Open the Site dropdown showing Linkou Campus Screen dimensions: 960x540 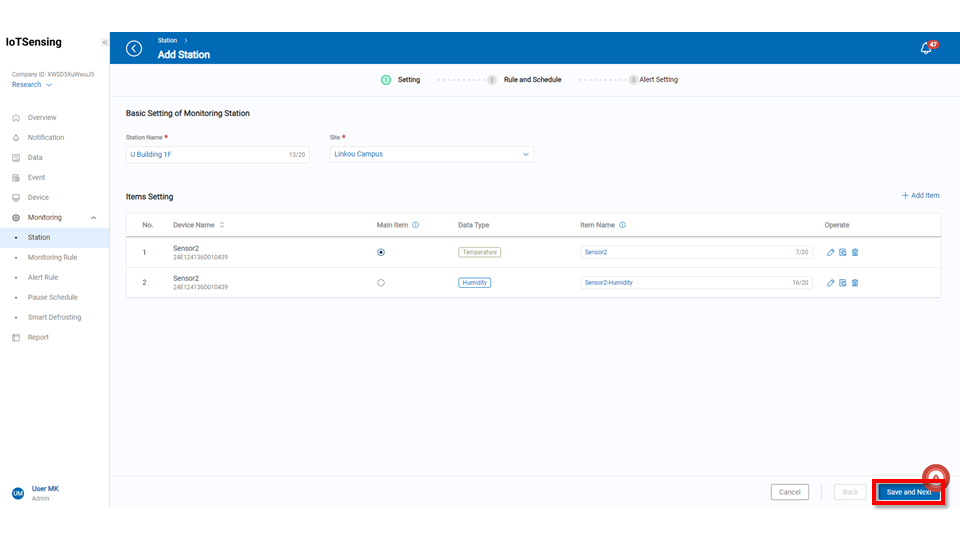click(x=431, y=155)
